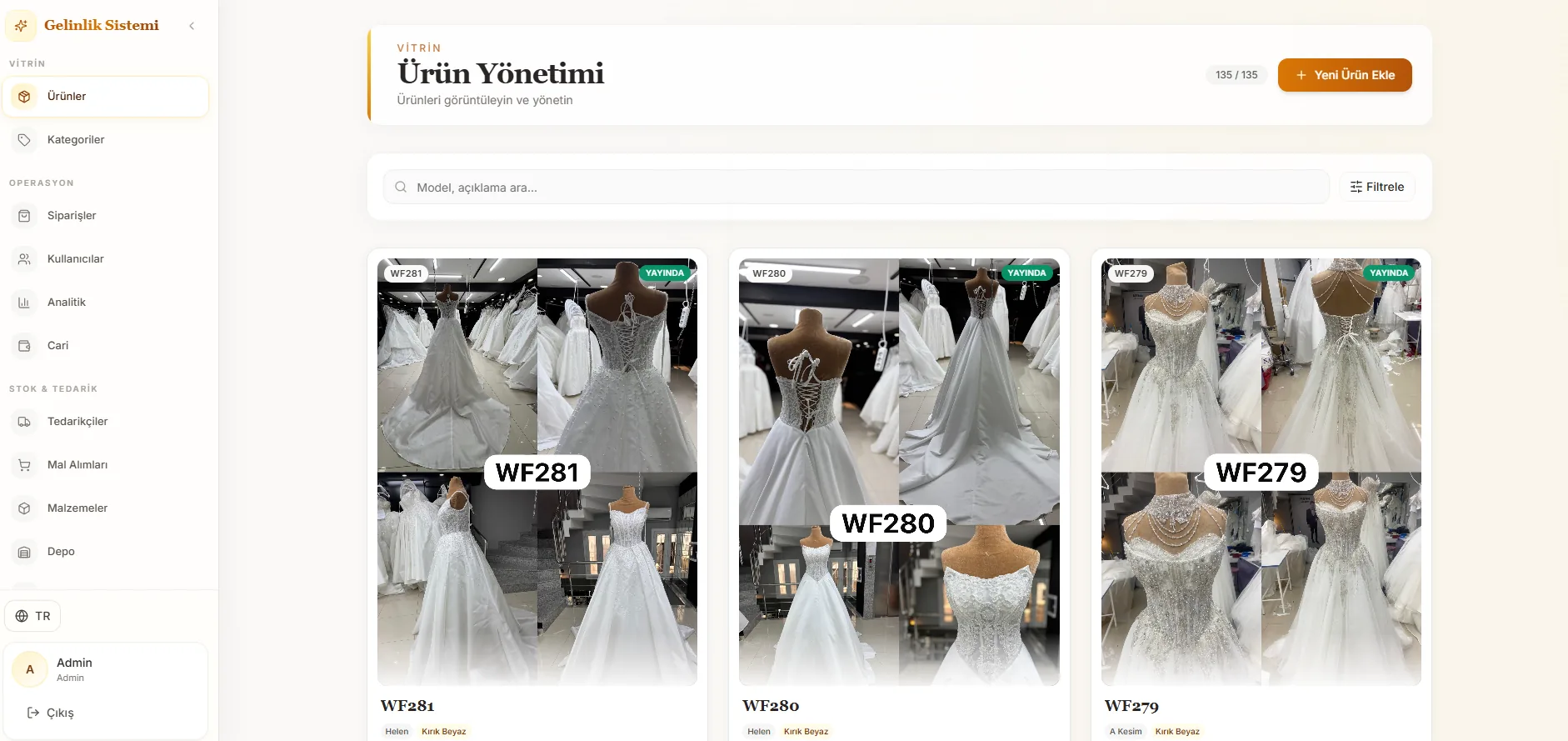Focus the Model, açıklama ara search field
Viewport: 1568px width, 741px height.
856,187
